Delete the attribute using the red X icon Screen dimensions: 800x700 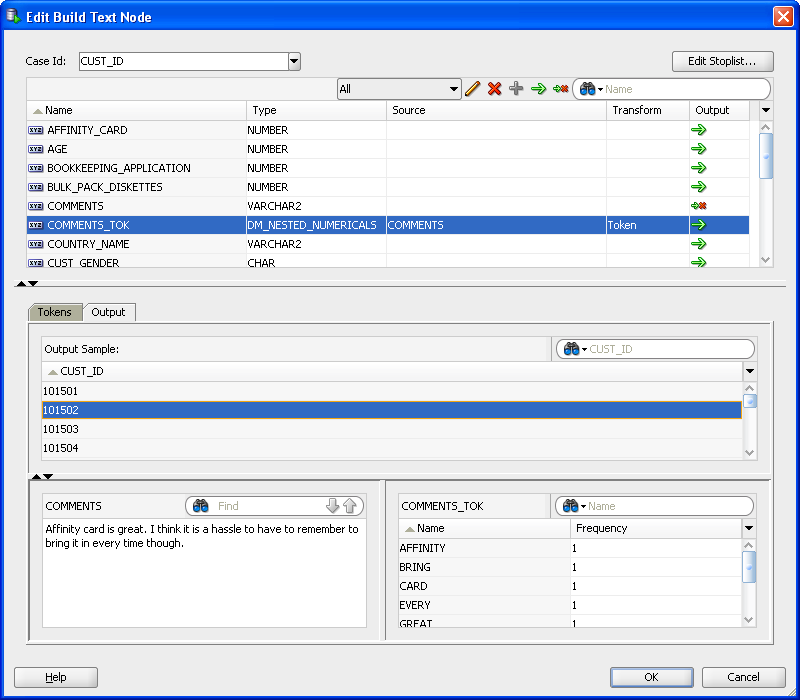click(494, 89)
